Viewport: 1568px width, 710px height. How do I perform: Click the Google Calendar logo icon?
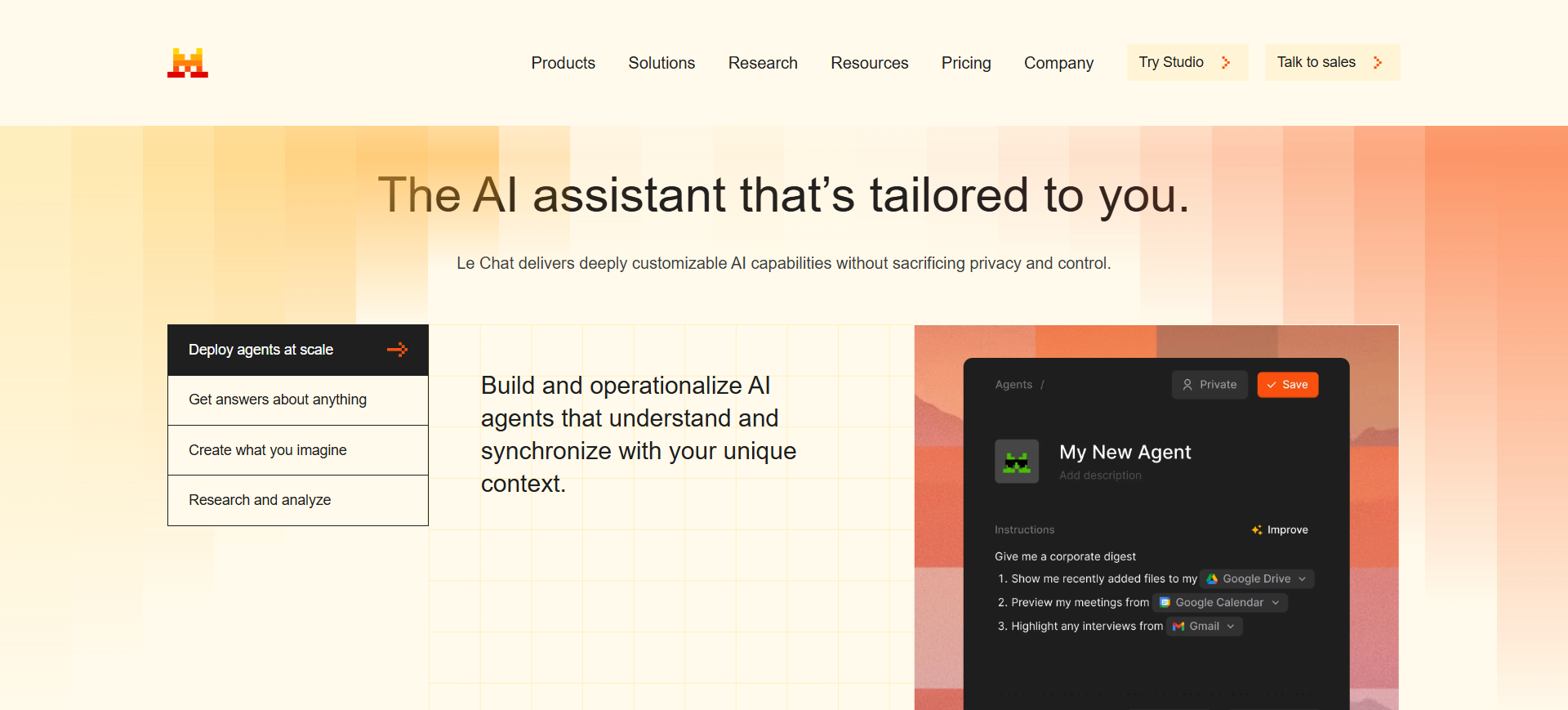pos(1165,603)
